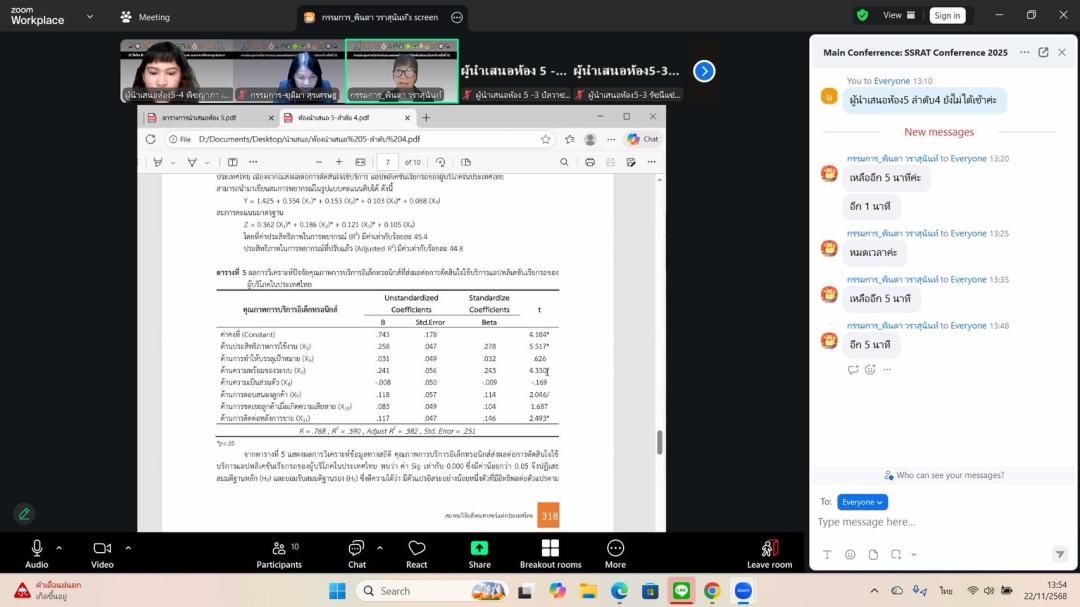Open the Everyone recipient dropdown
The width and height of the screenshot is (1080, 607).
point(862,502)
